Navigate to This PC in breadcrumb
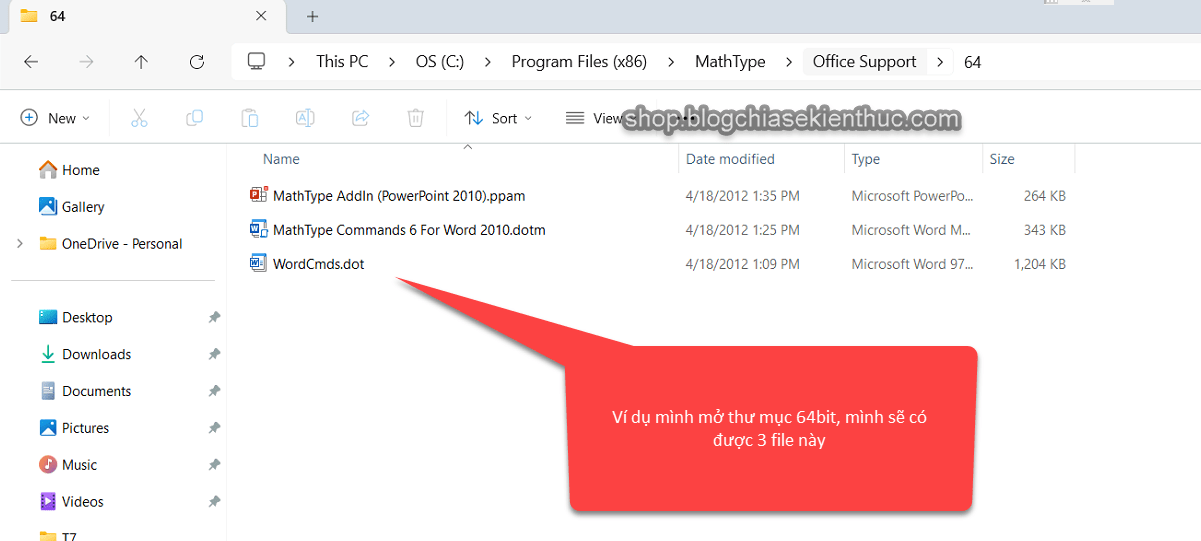Screen dimensions: 1201x541 pyautogui.click(x=342, y=62)
